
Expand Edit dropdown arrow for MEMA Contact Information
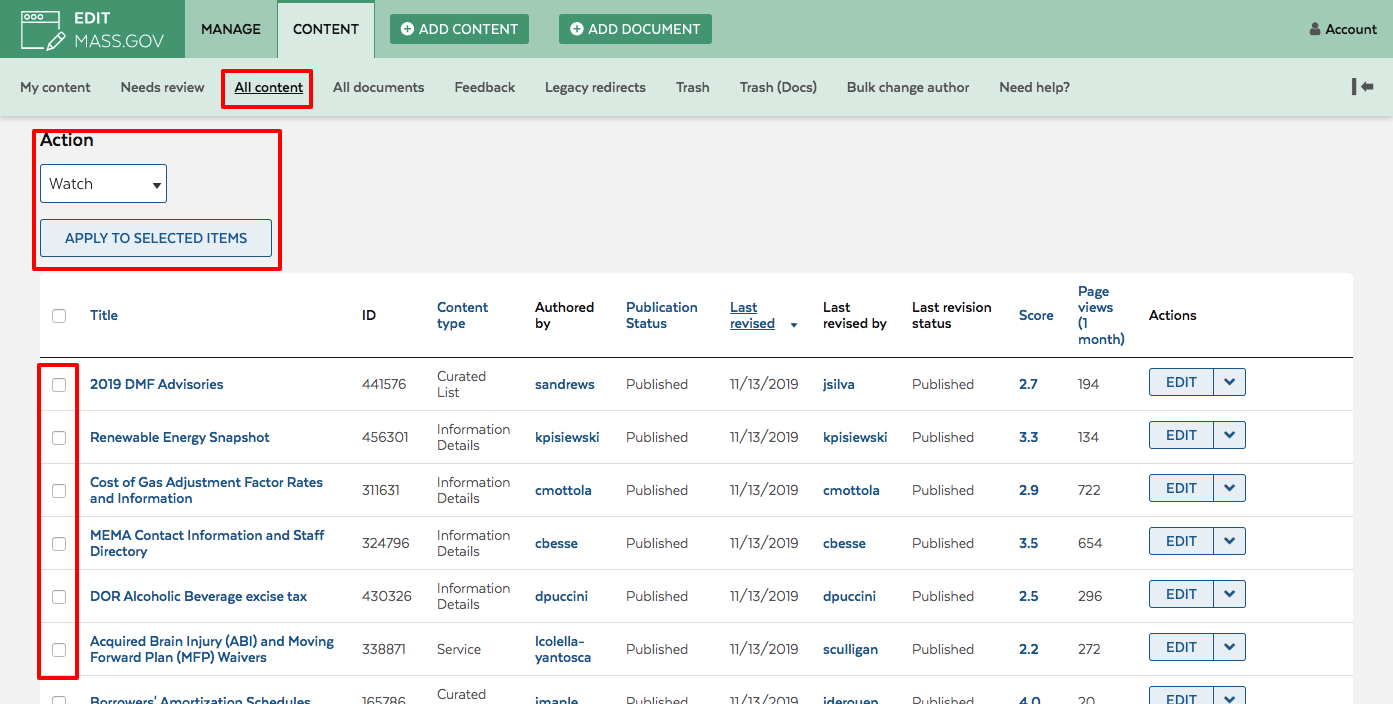[x=1229, y=541]
